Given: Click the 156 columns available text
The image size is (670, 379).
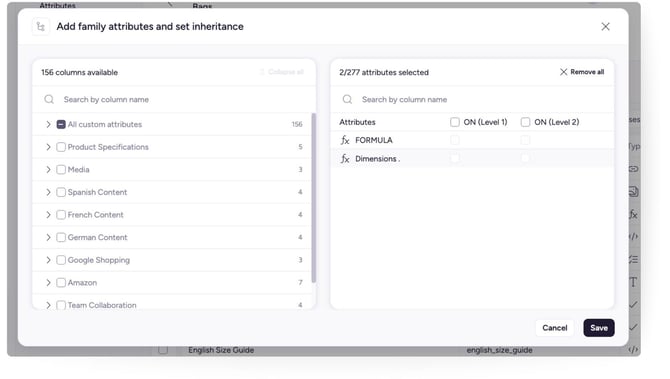Looking at the screenshot, I should tap(79, 73).
